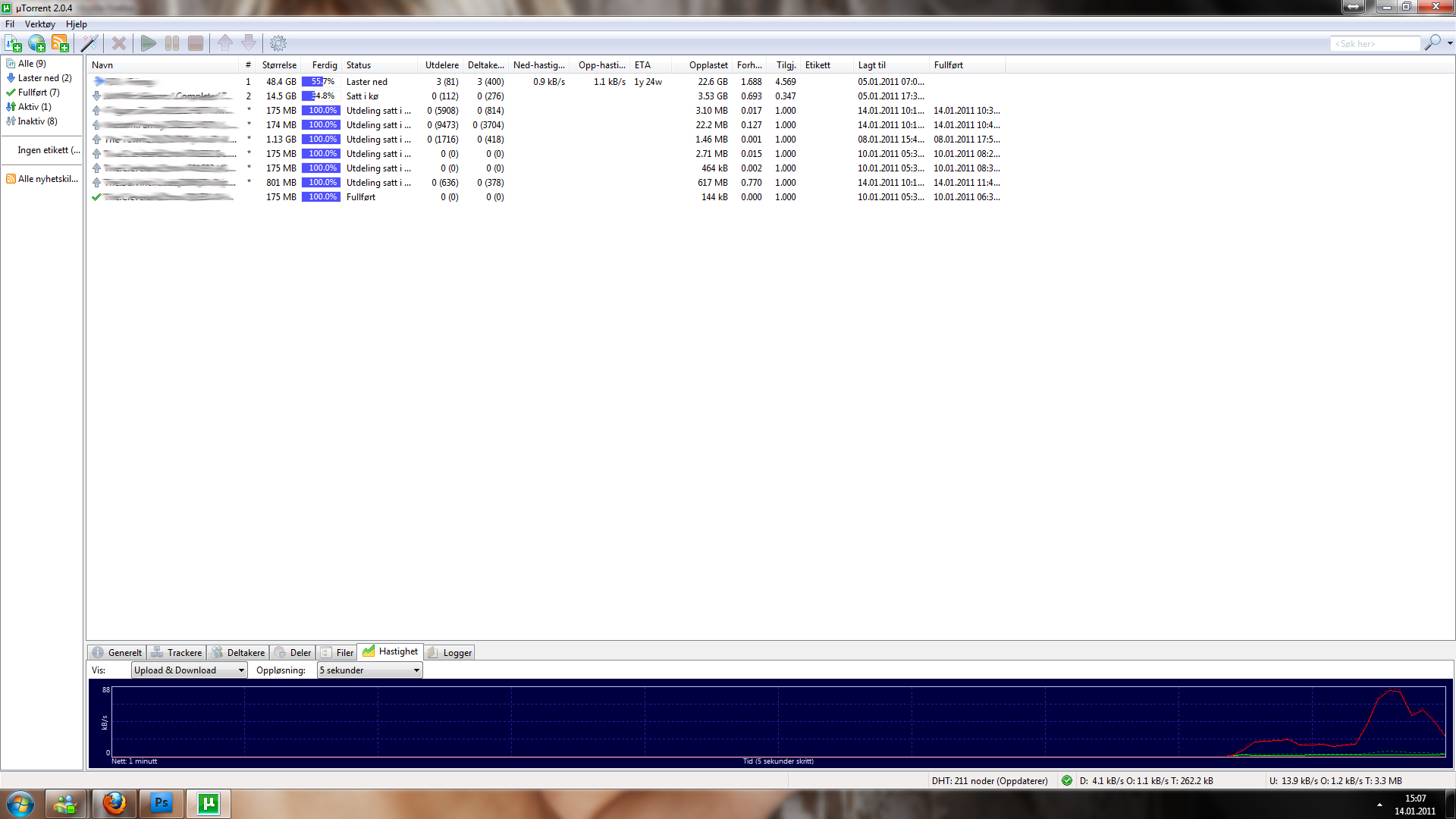This screenshot has height=819, width=1456.
Task: Open the Upload & Download dropdown
Action: click(x=190, y=670)
